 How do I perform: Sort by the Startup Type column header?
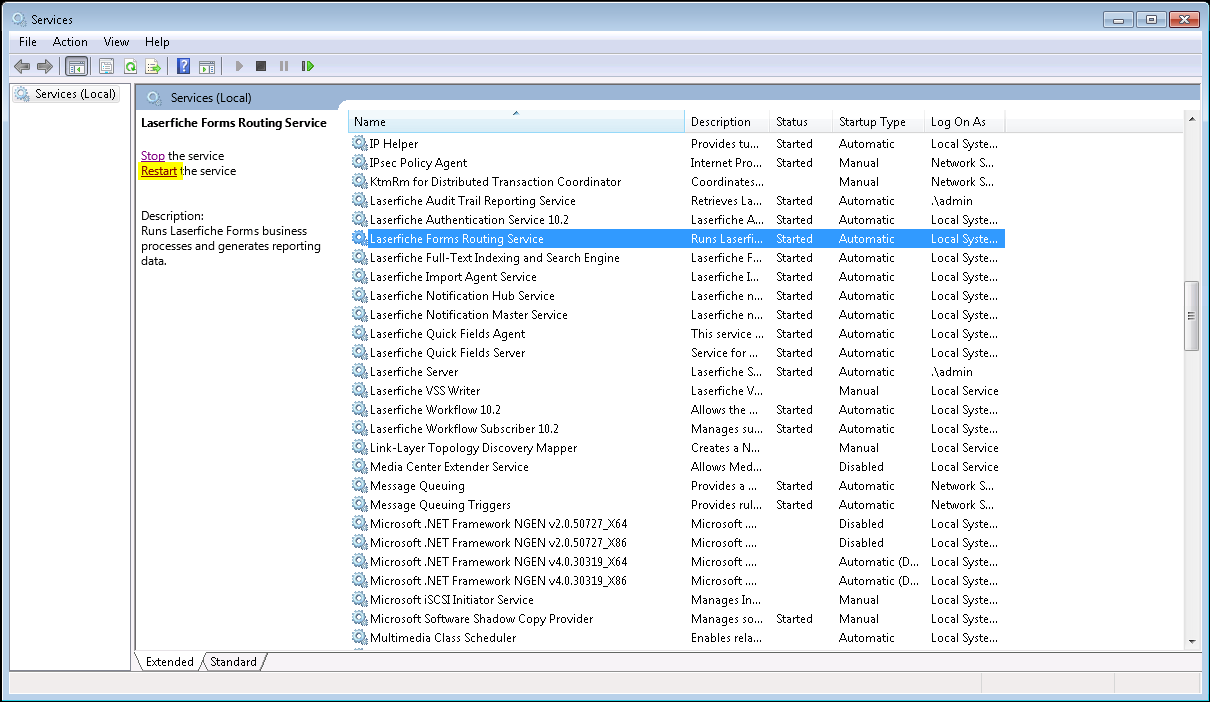(x=878, y=122)
